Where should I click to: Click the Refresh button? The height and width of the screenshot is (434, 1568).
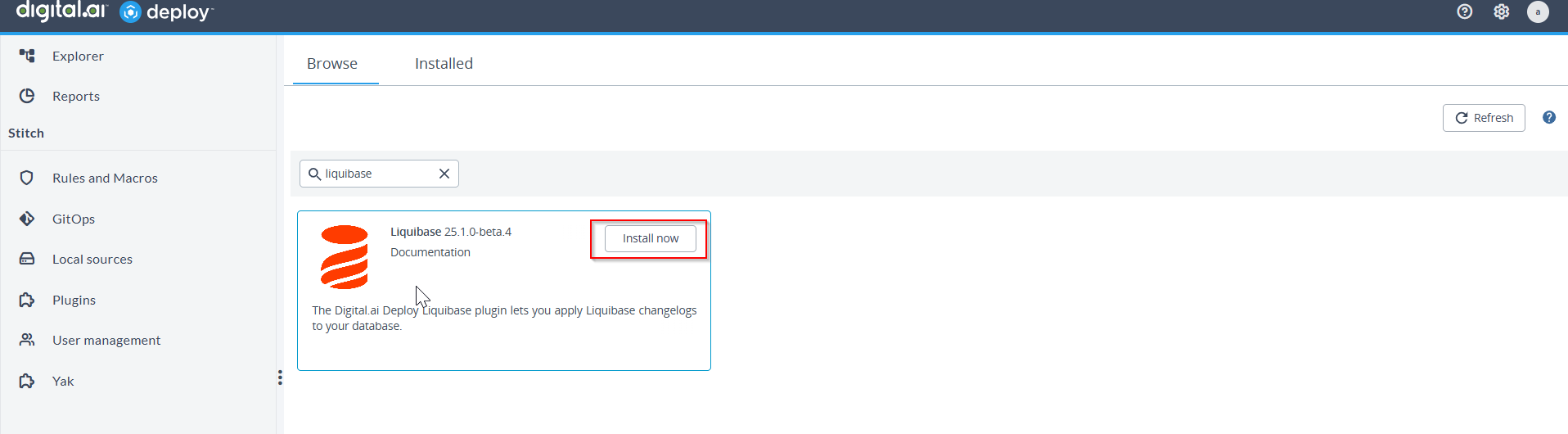click(x=1484, y=118)
